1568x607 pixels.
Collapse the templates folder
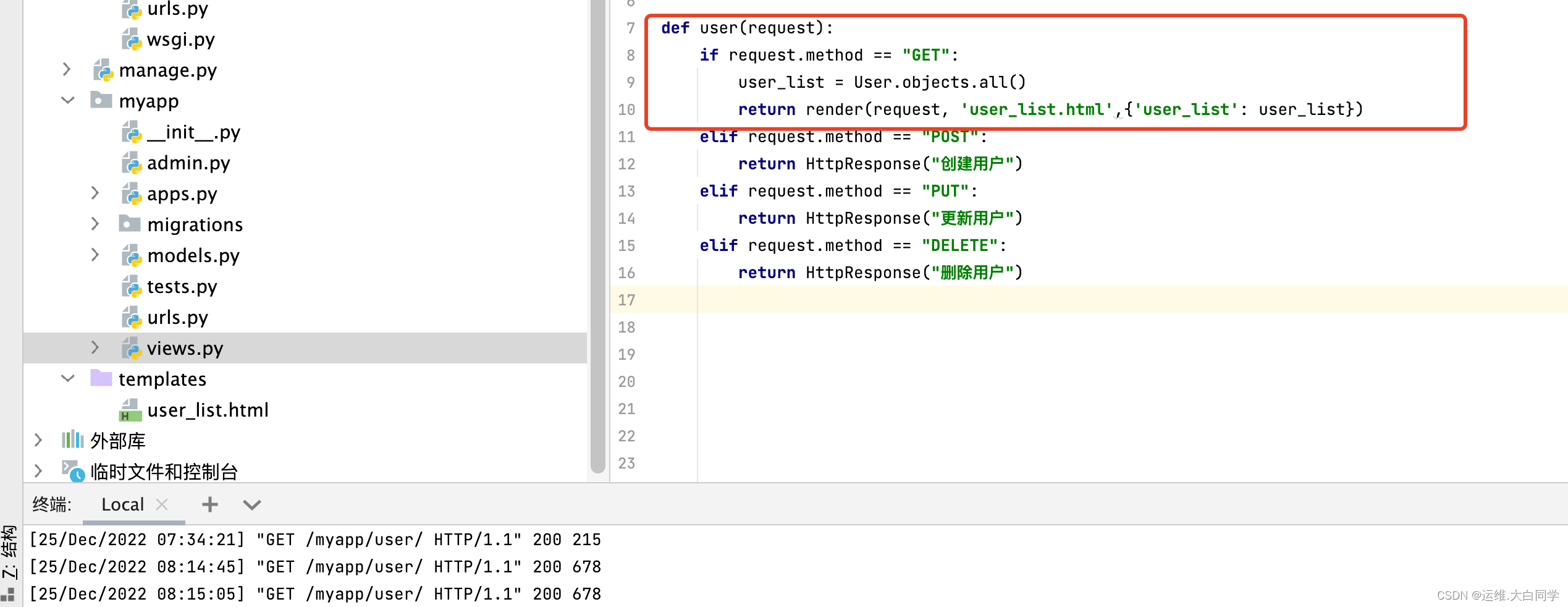(67, 378)
